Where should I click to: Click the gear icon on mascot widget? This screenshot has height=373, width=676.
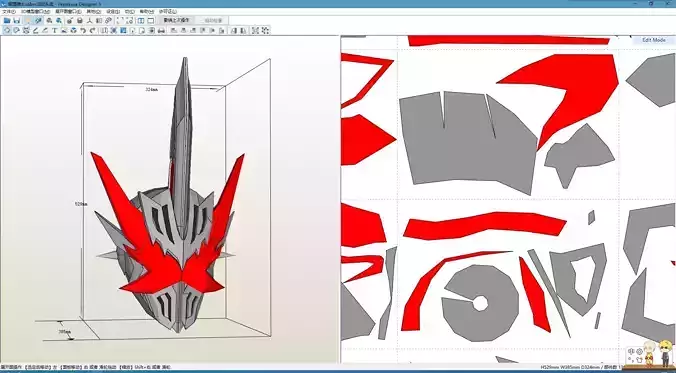tap(639, 351)
